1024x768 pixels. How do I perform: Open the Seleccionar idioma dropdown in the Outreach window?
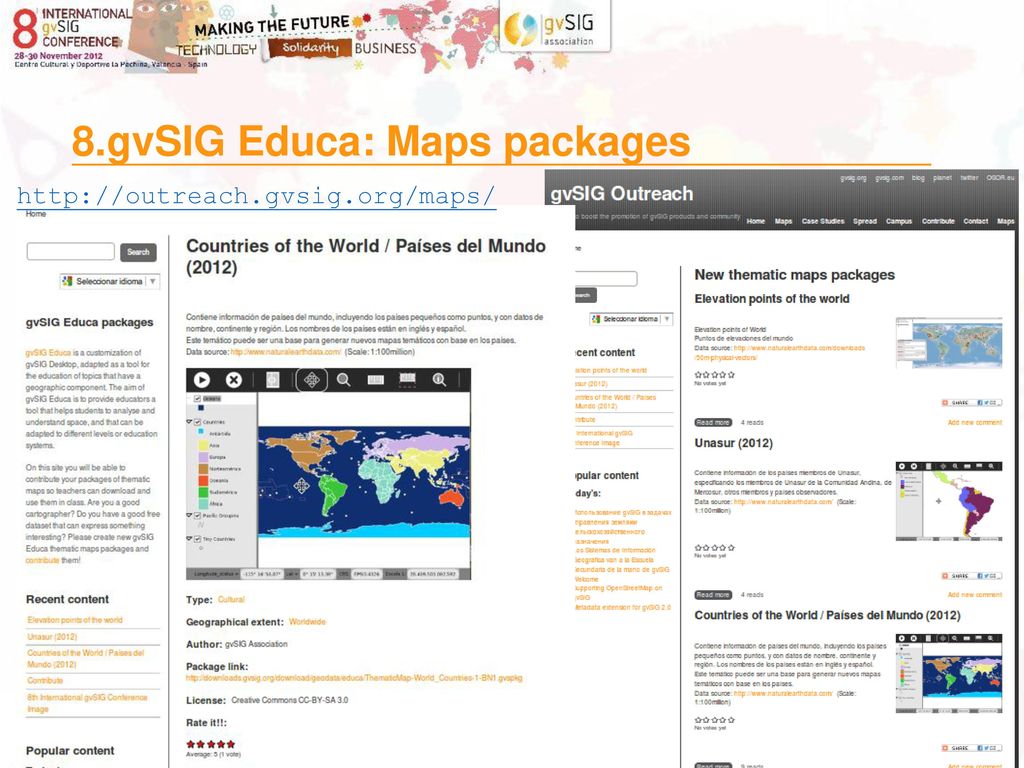[x=631, y=319]
